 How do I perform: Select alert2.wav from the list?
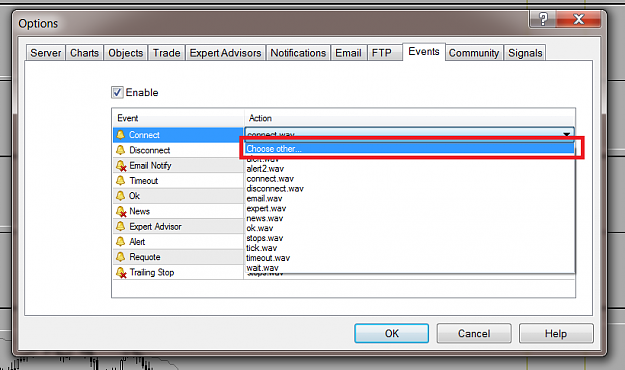[410, 169]
